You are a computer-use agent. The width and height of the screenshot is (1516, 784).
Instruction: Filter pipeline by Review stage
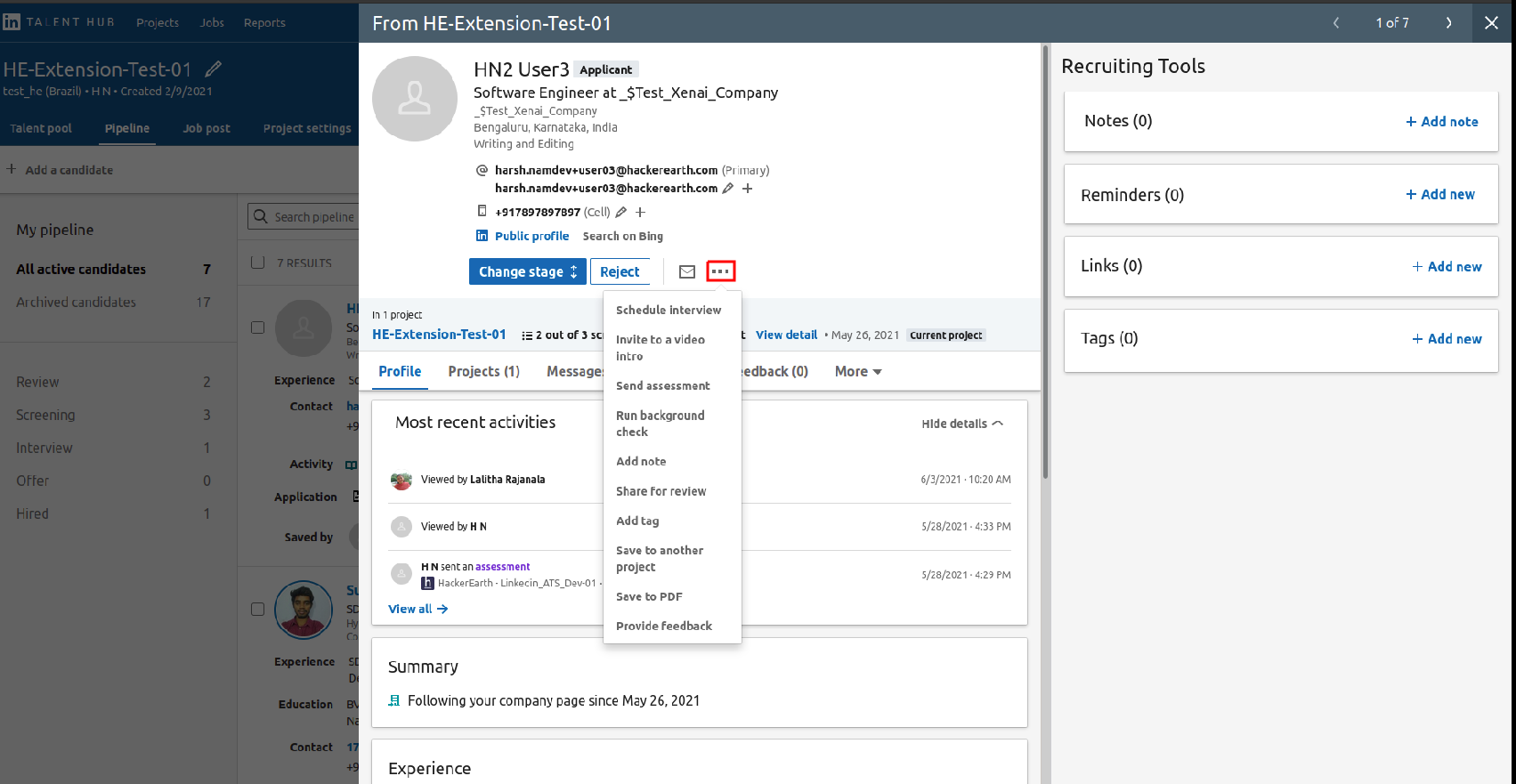(x=113, y=382)
